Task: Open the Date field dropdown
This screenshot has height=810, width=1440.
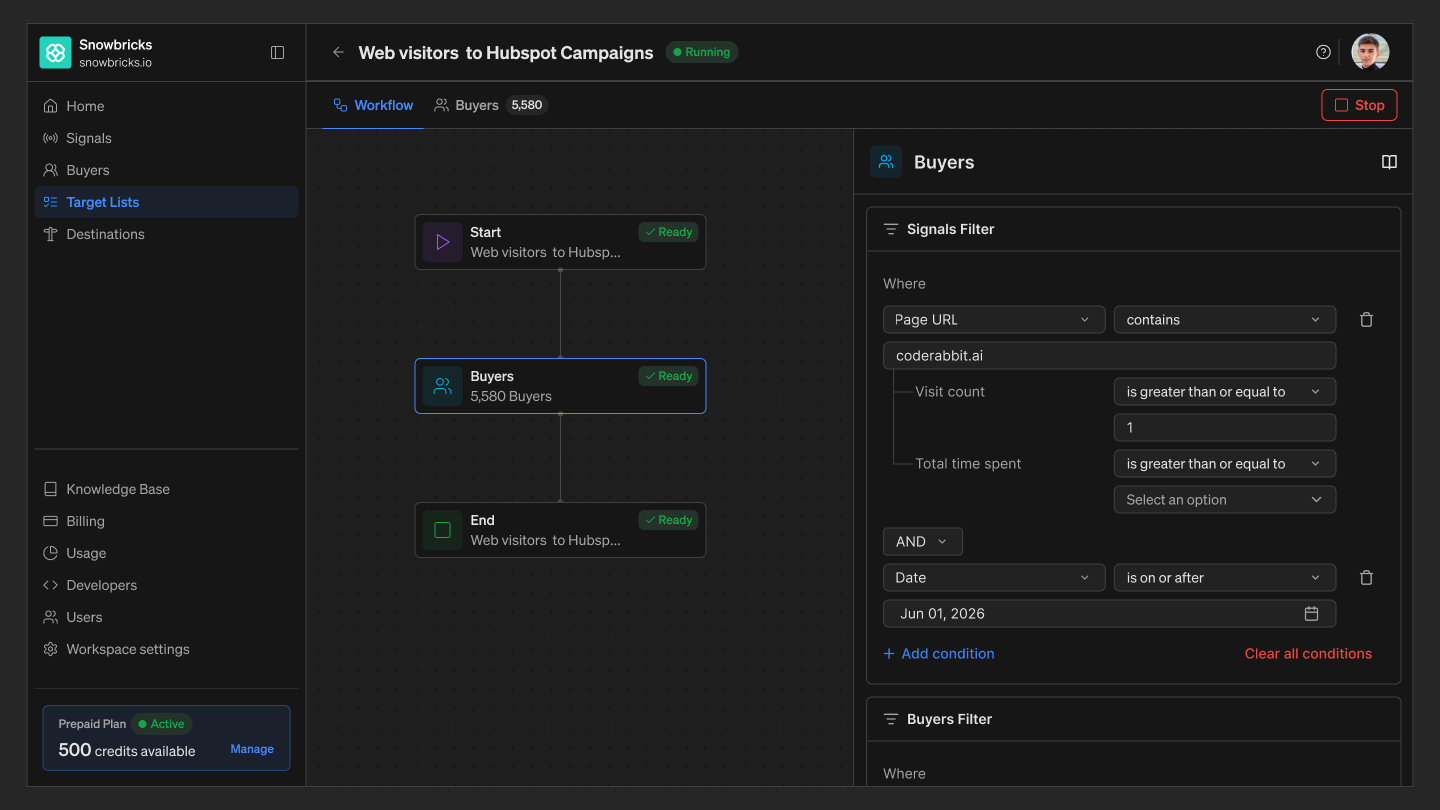Action: (x=994, y=578)
